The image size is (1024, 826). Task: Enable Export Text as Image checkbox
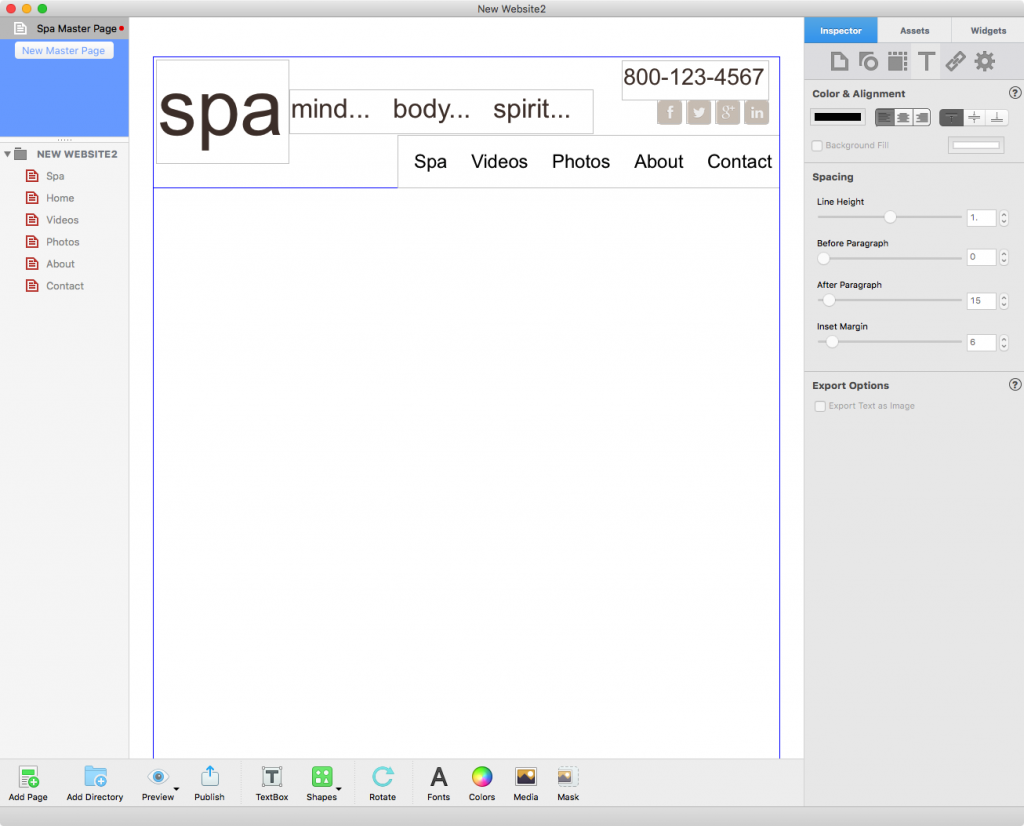(820, 406)
